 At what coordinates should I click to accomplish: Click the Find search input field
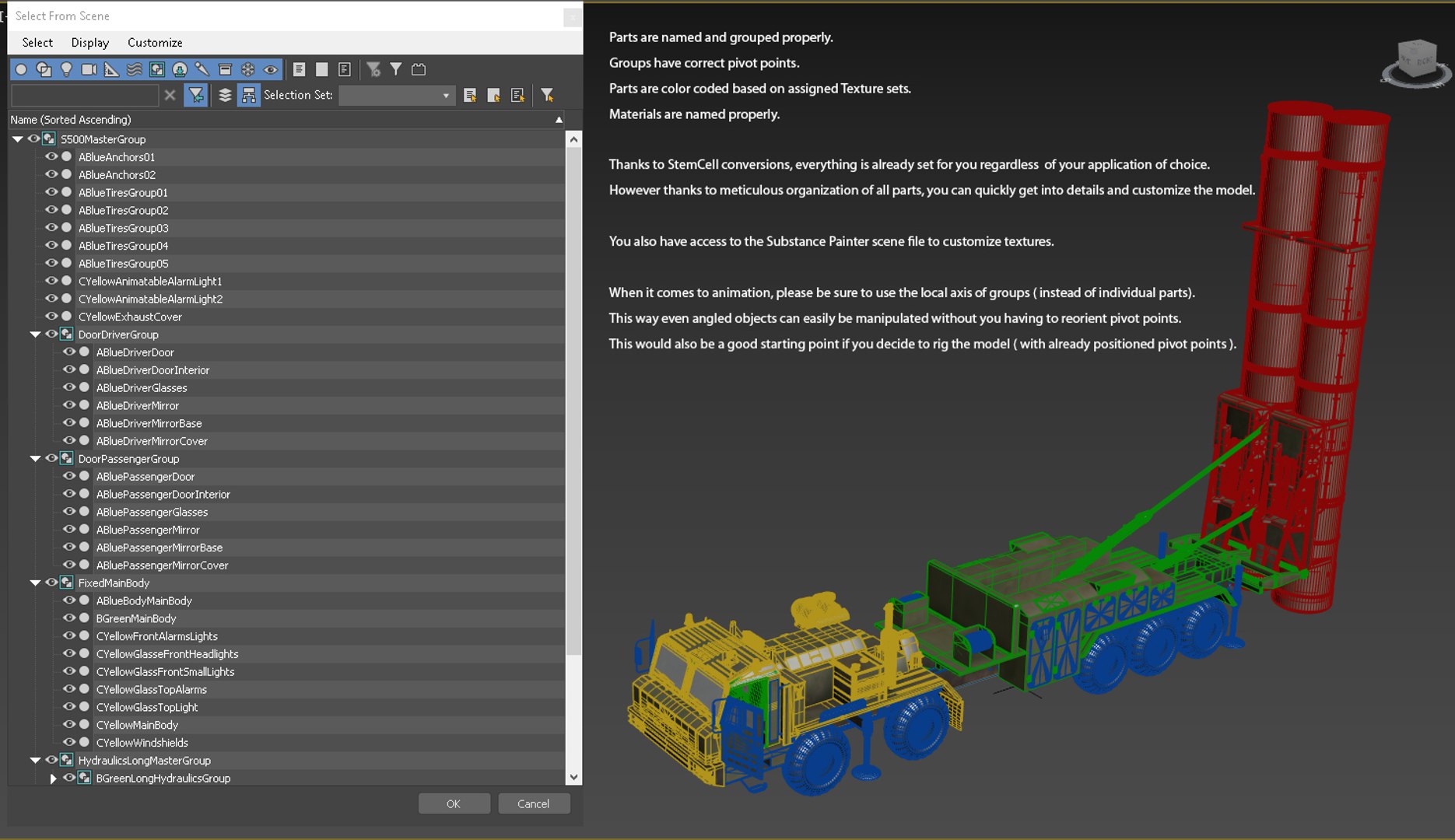click(x=85, y=95)
